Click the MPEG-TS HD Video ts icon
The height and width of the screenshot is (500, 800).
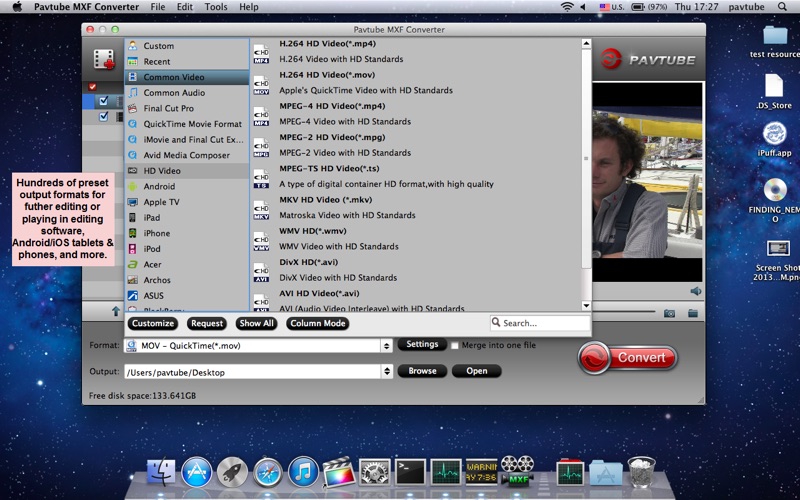coord(261,179)
